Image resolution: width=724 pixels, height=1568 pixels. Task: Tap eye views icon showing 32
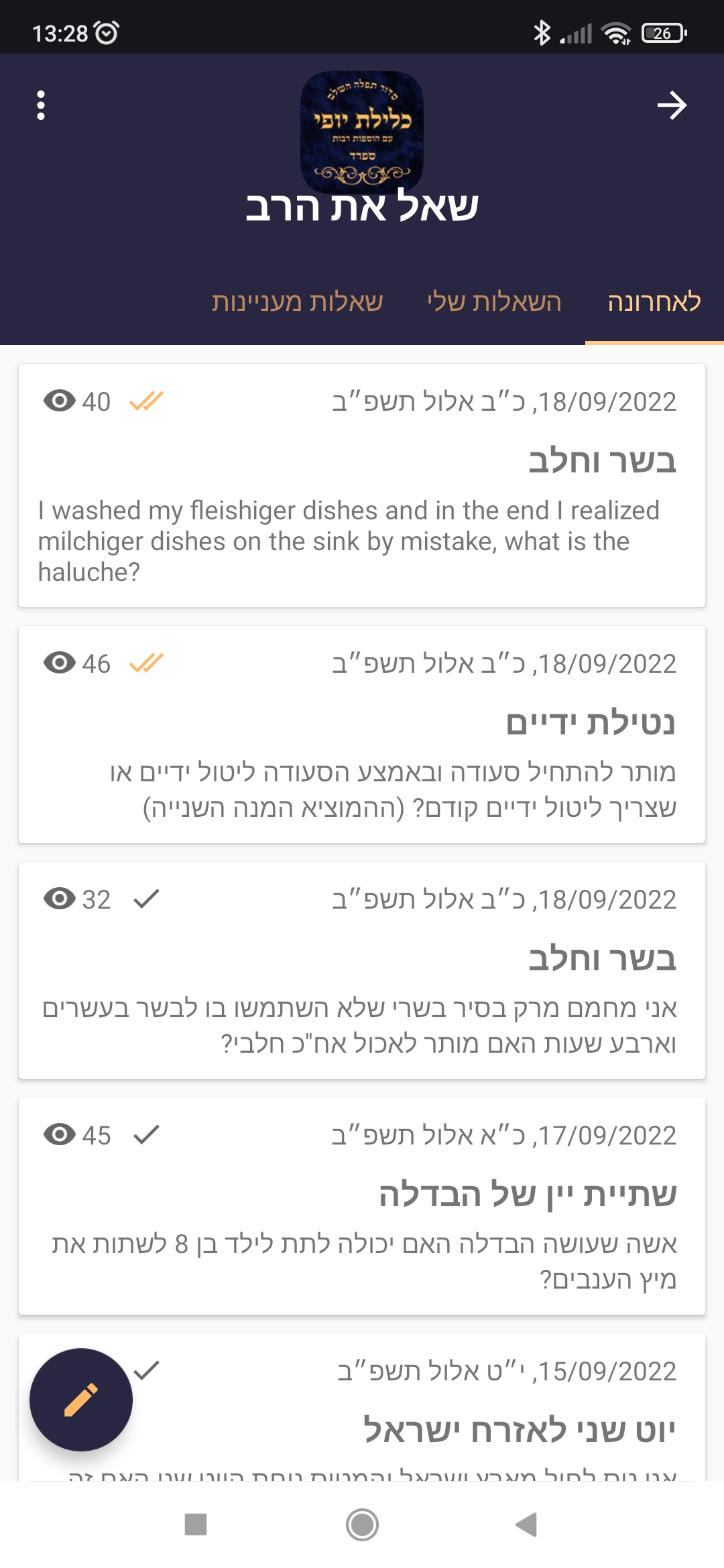[60, 899]
